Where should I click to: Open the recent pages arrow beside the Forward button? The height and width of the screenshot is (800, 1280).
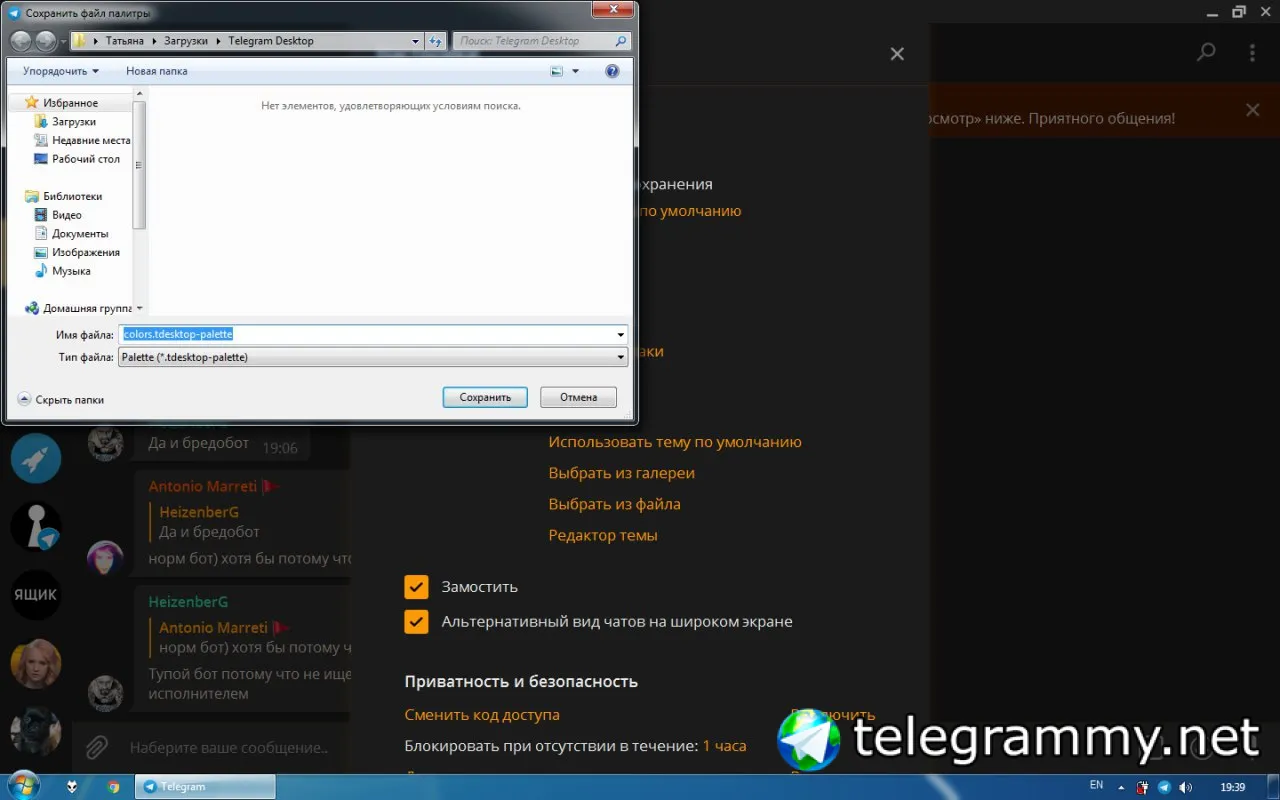(x=63, y=41)
